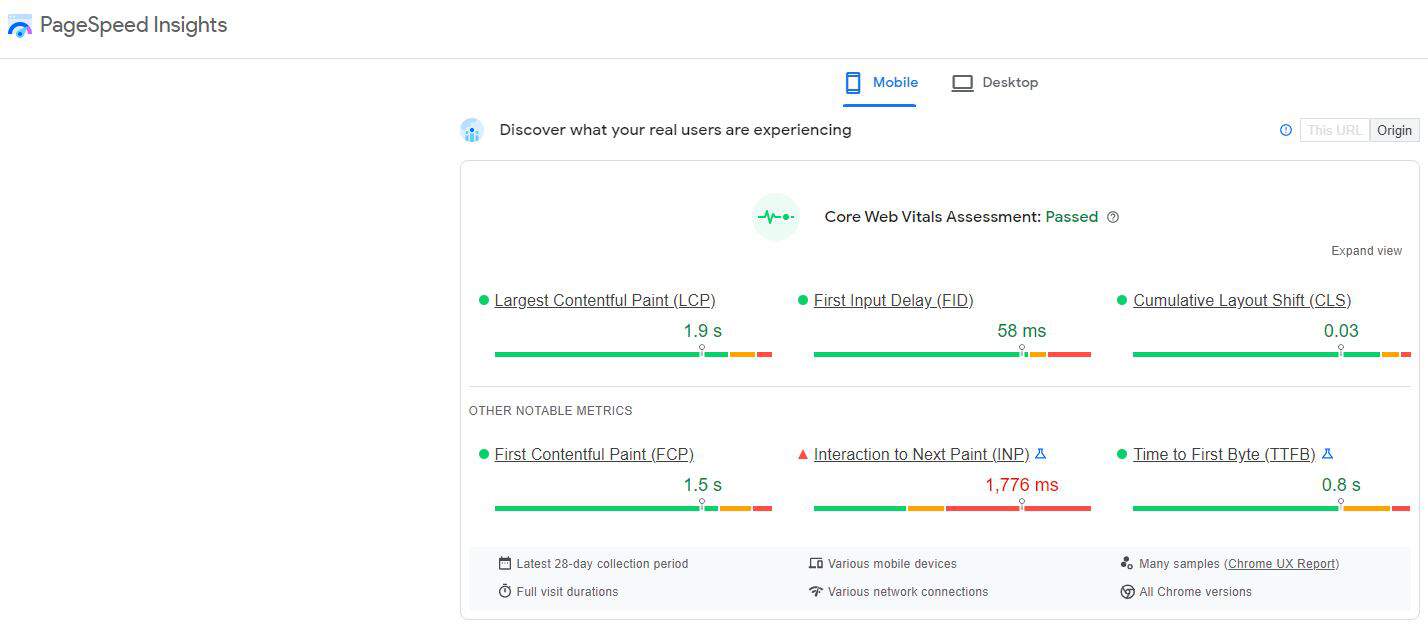Open Cumulative Layout Shift (CLS) link
This screenshot has height=633, width=1428.
(1241, 300)
